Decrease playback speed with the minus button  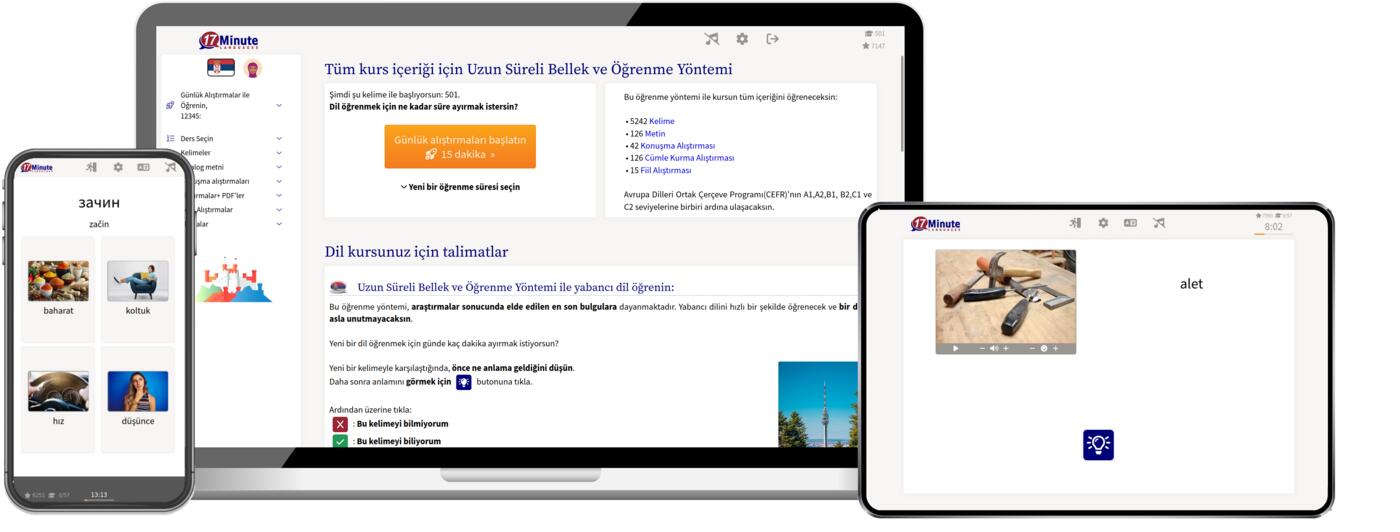click(x=1032, y=349)
